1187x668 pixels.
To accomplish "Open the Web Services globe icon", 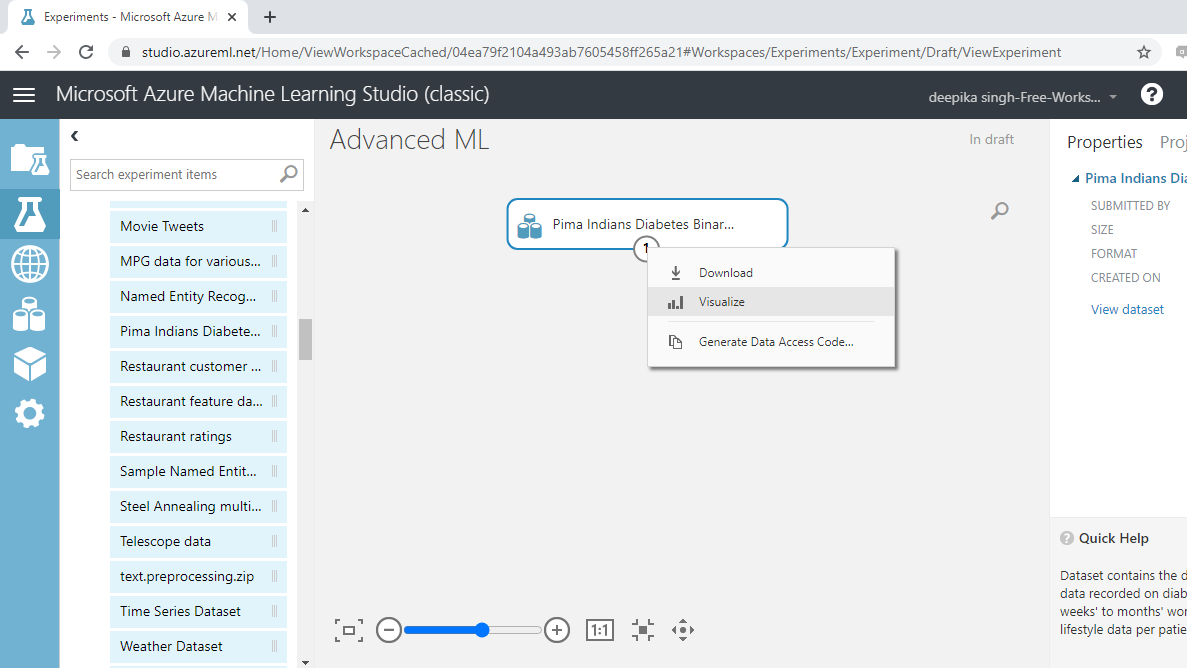I will [x=30, y=264].
